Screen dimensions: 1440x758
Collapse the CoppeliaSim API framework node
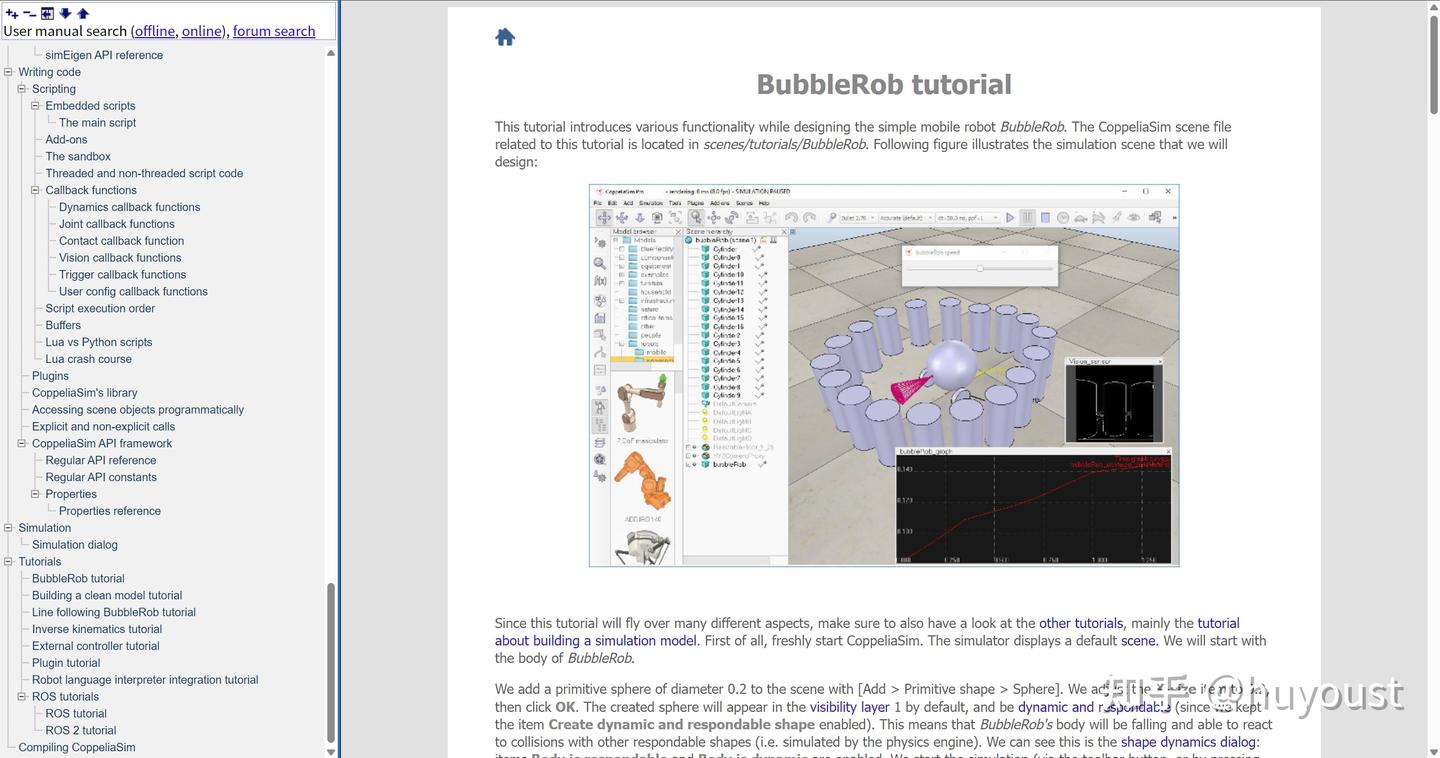click(x=22, y=443)
